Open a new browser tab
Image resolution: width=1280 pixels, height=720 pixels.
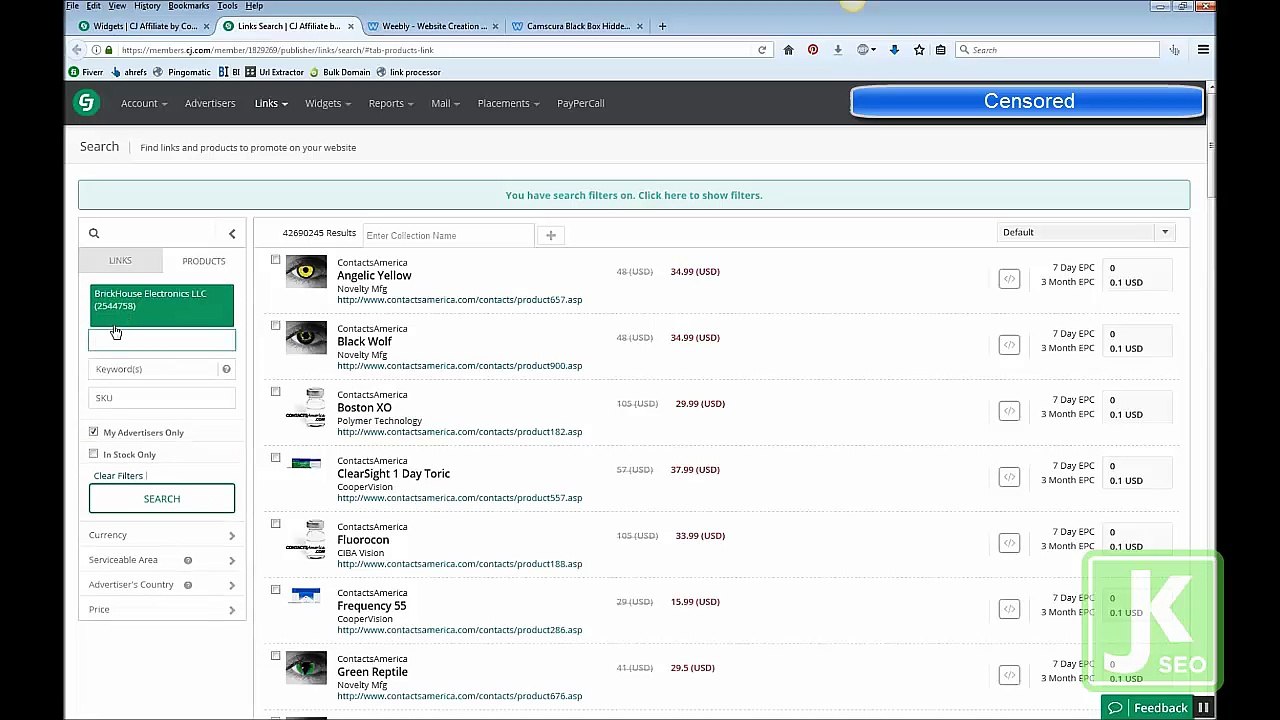tap(662, 26)
